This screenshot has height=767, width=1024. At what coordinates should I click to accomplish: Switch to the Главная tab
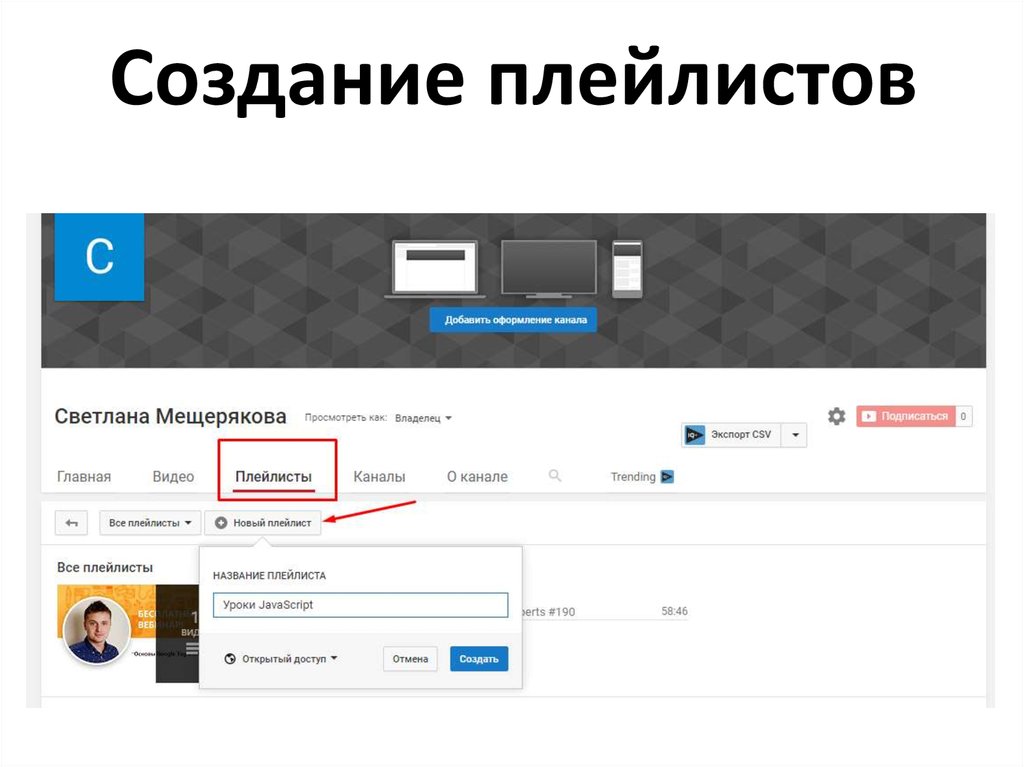coord(84,476)
